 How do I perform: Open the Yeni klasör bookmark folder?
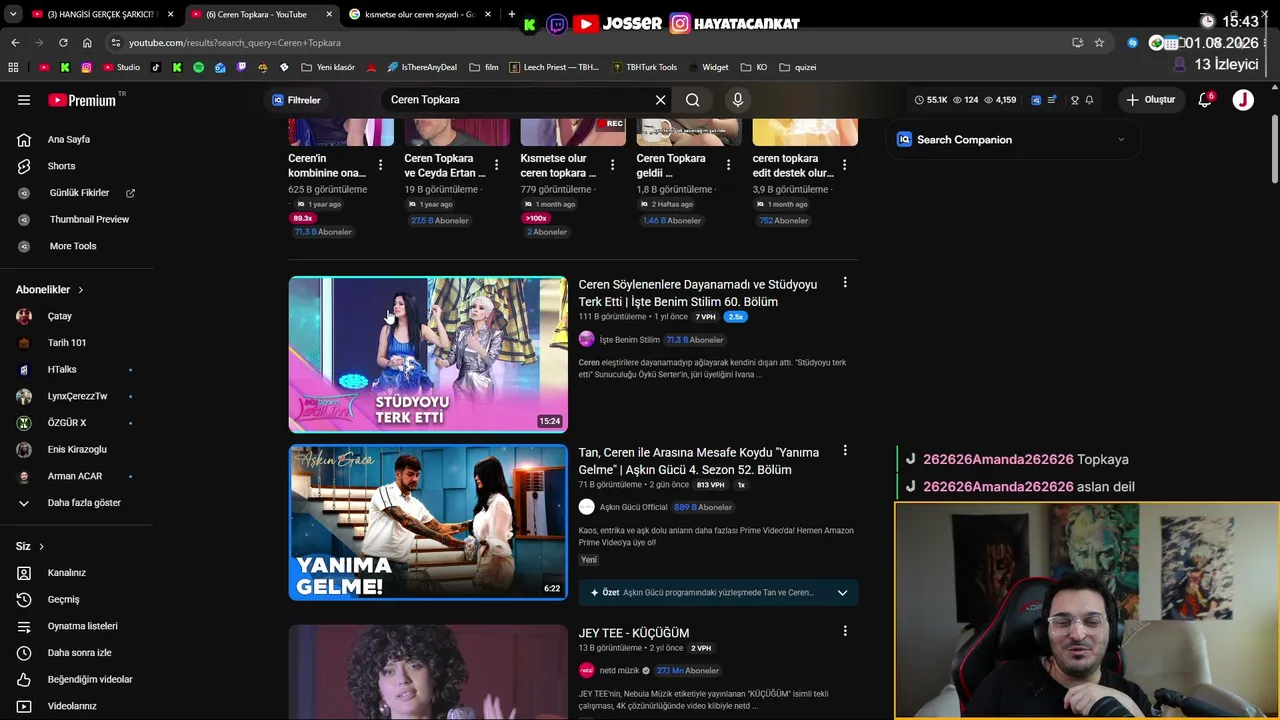pyautogui.click(x=327, y=67)
